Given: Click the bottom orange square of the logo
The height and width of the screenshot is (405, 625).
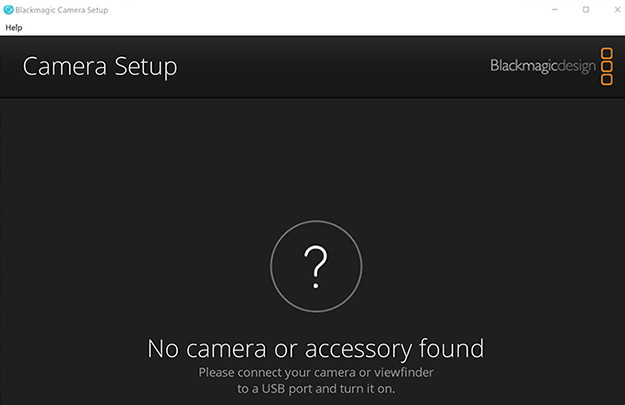Looking at the screenshot, I should click(x=606, y=79).
